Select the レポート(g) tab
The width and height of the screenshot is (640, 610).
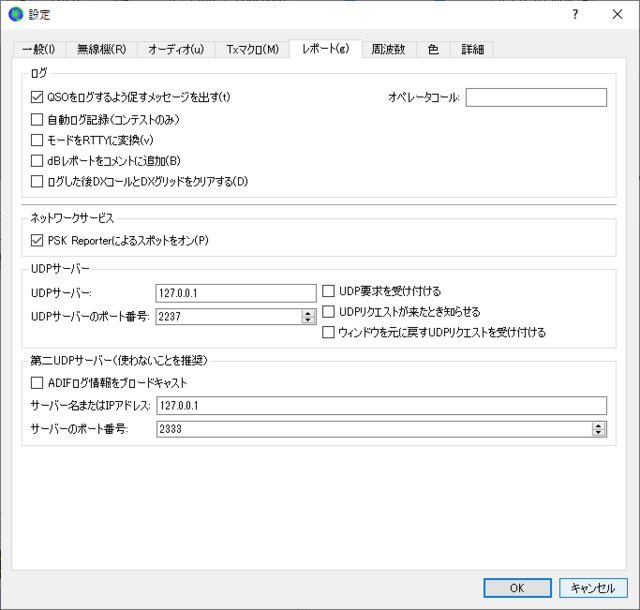325,49
